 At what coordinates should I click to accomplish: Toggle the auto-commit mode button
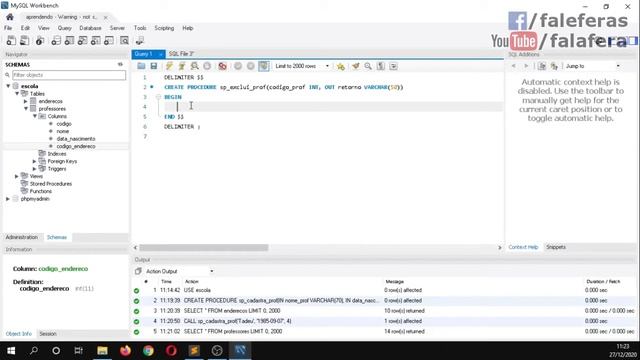(264, 66)
